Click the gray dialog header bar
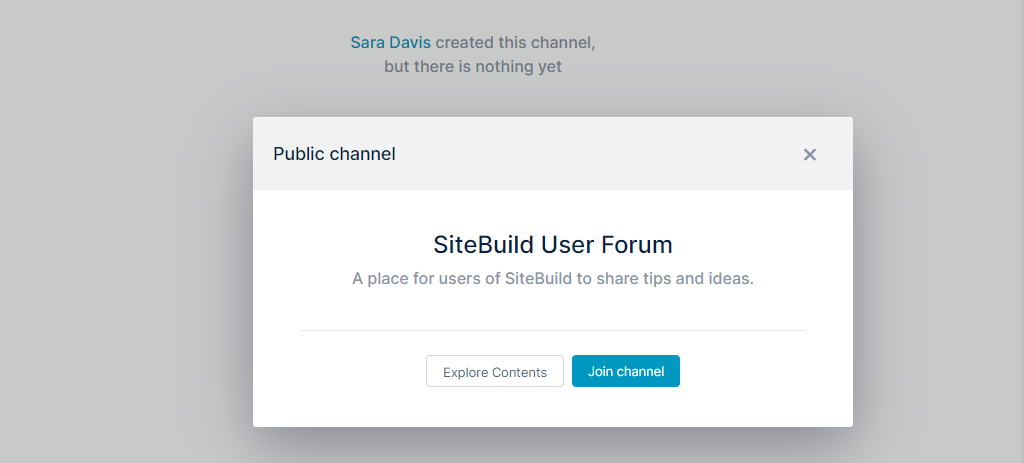1024x463 pixels. [552, 154]
